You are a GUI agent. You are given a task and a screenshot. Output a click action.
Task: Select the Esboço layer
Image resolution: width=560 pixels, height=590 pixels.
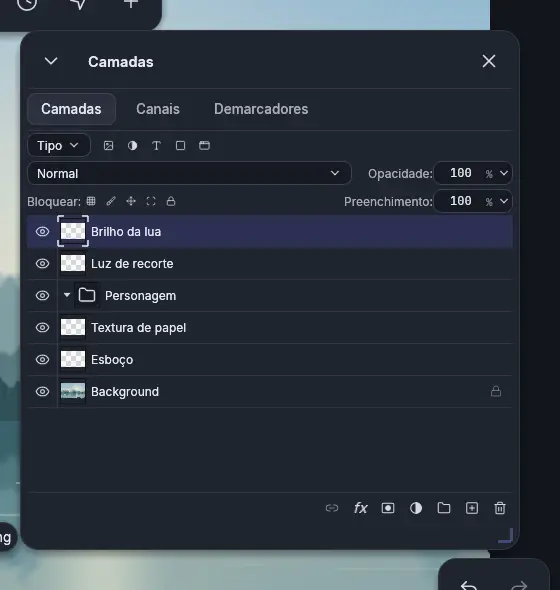tap(270, 360)
